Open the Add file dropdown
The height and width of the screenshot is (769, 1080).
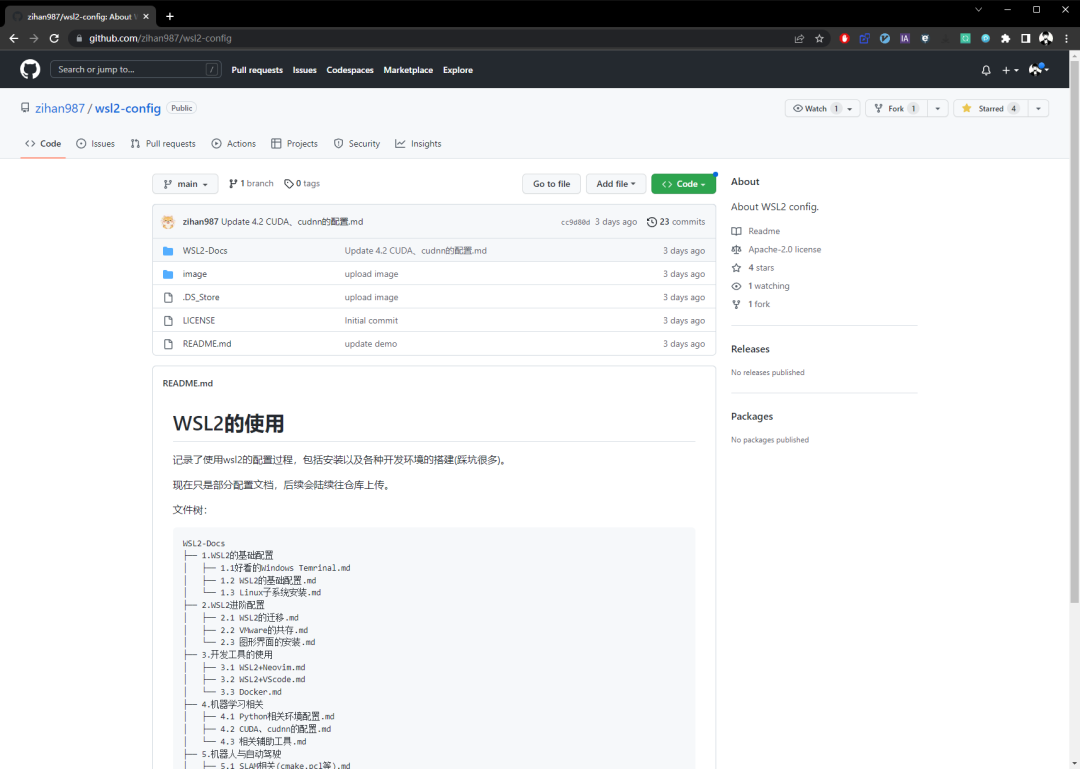(616, 184)
